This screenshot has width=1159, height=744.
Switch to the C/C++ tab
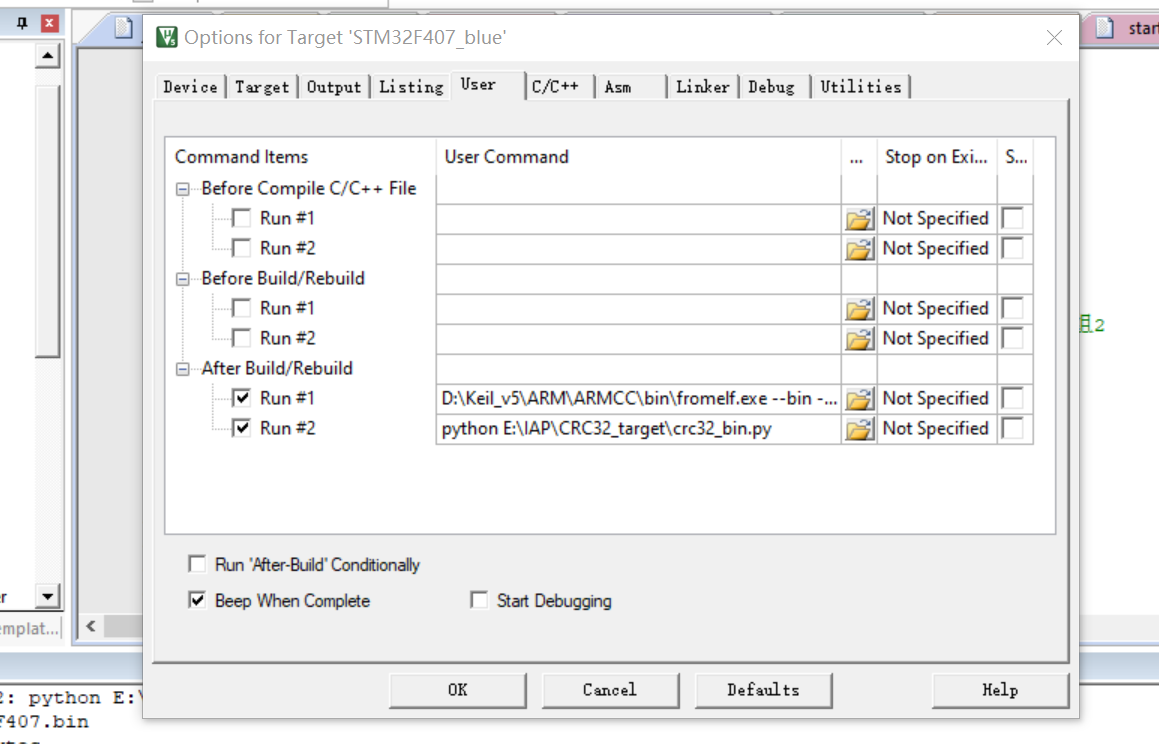555,87
